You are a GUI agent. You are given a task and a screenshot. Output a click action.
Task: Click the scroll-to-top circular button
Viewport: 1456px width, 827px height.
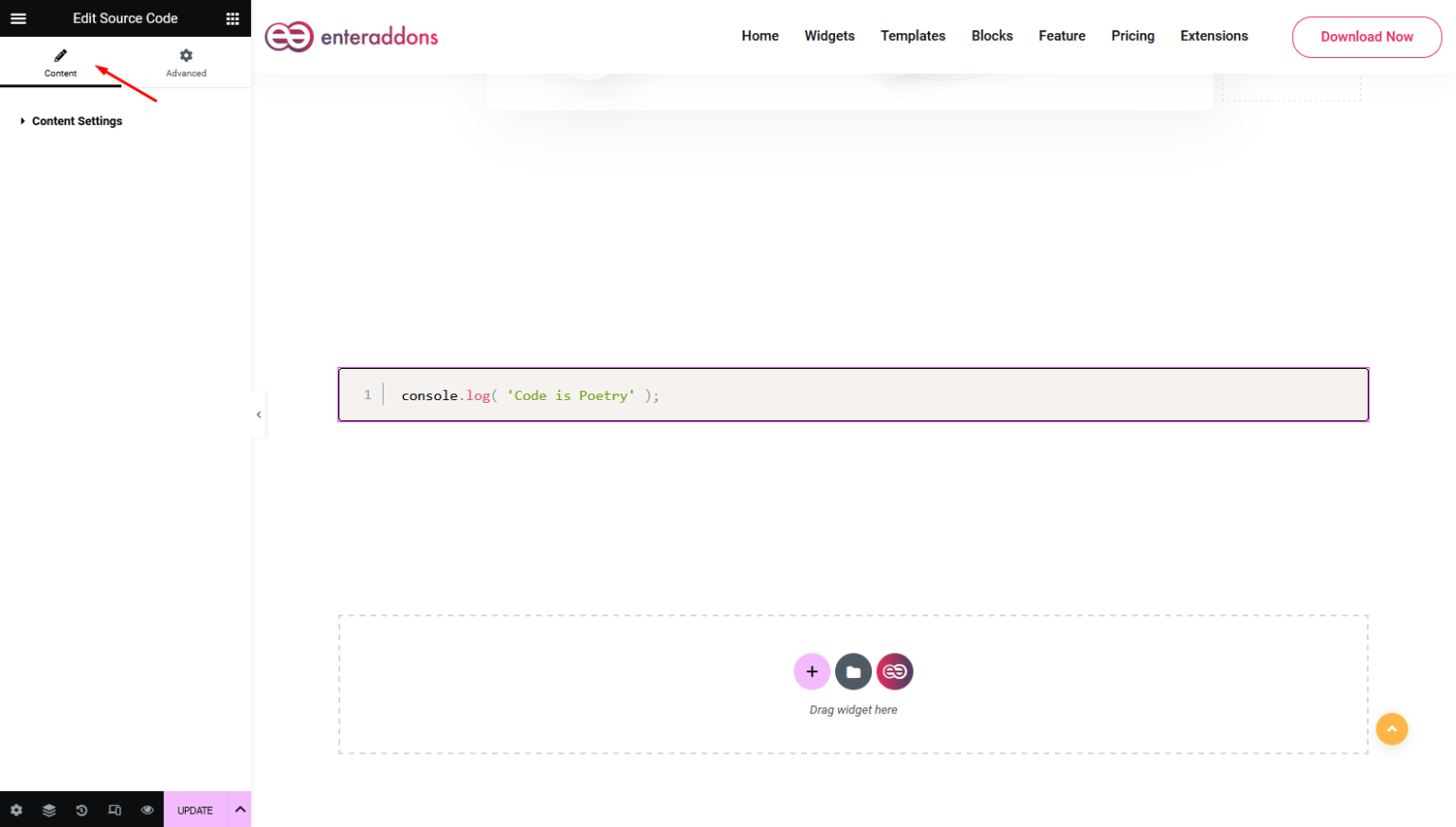pyautogui.click(x=1392, y=729)
